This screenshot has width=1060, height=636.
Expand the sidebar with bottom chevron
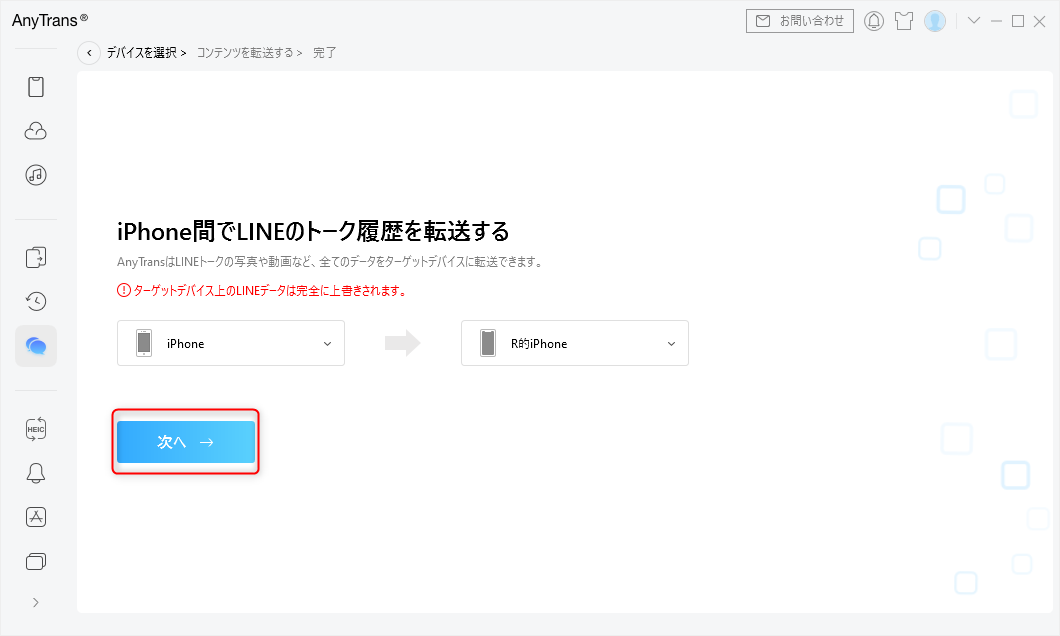pyautogui.click(x=36, y=602)
